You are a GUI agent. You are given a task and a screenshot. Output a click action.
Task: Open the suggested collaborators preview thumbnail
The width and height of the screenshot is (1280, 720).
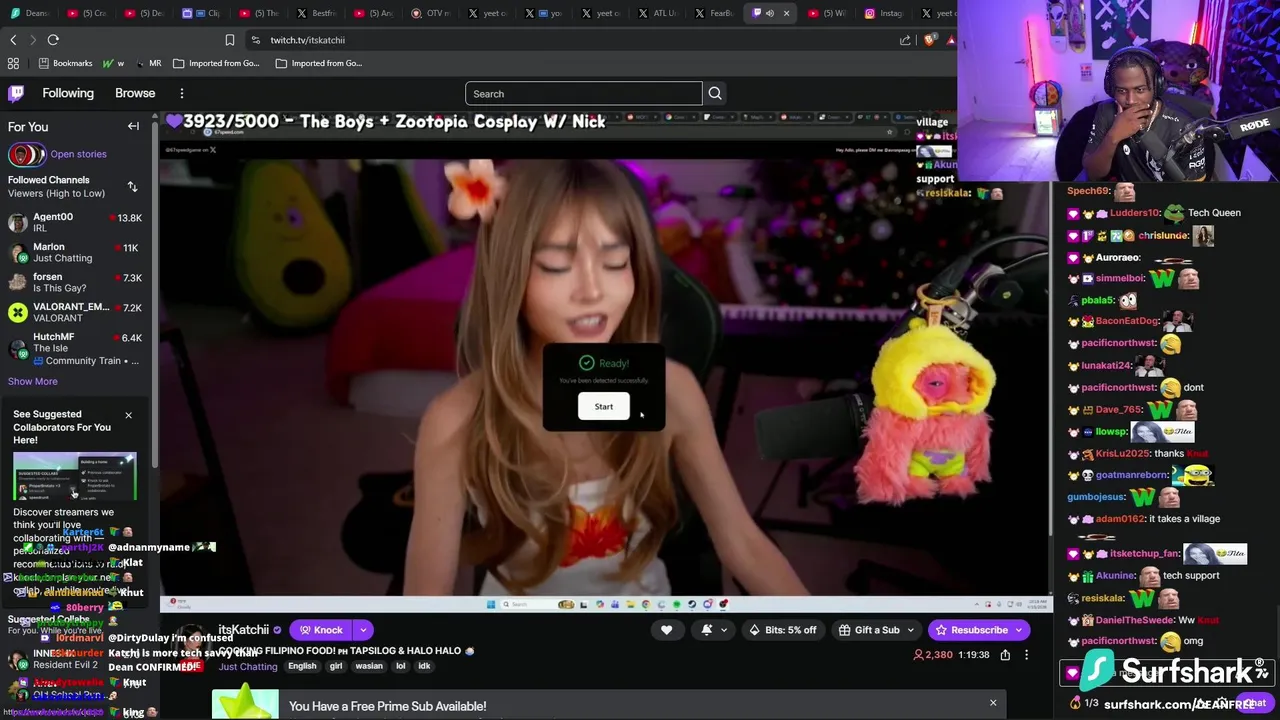pyautogui.click(x=75, y=476)
